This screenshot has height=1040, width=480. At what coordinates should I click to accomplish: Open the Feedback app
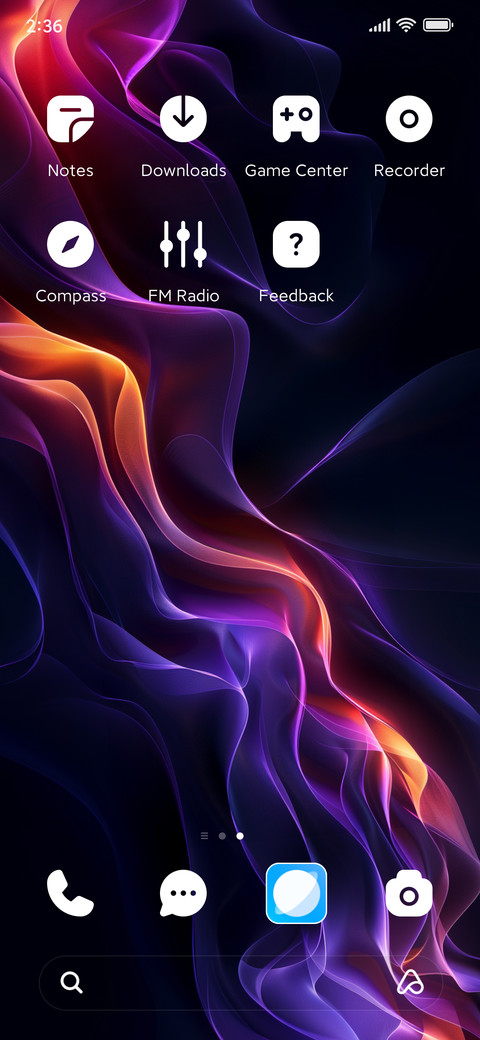tap(296, 245)
